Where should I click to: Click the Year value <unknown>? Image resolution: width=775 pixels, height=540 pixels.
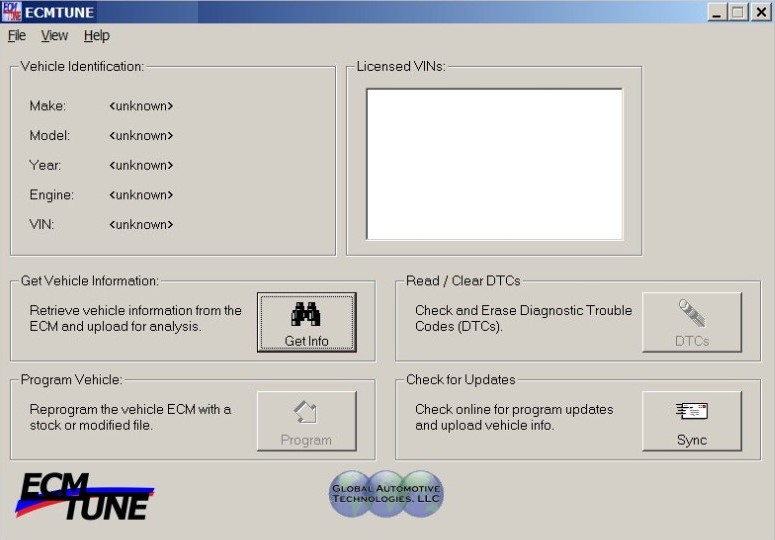pyautogui.click(x=141, y=165)
